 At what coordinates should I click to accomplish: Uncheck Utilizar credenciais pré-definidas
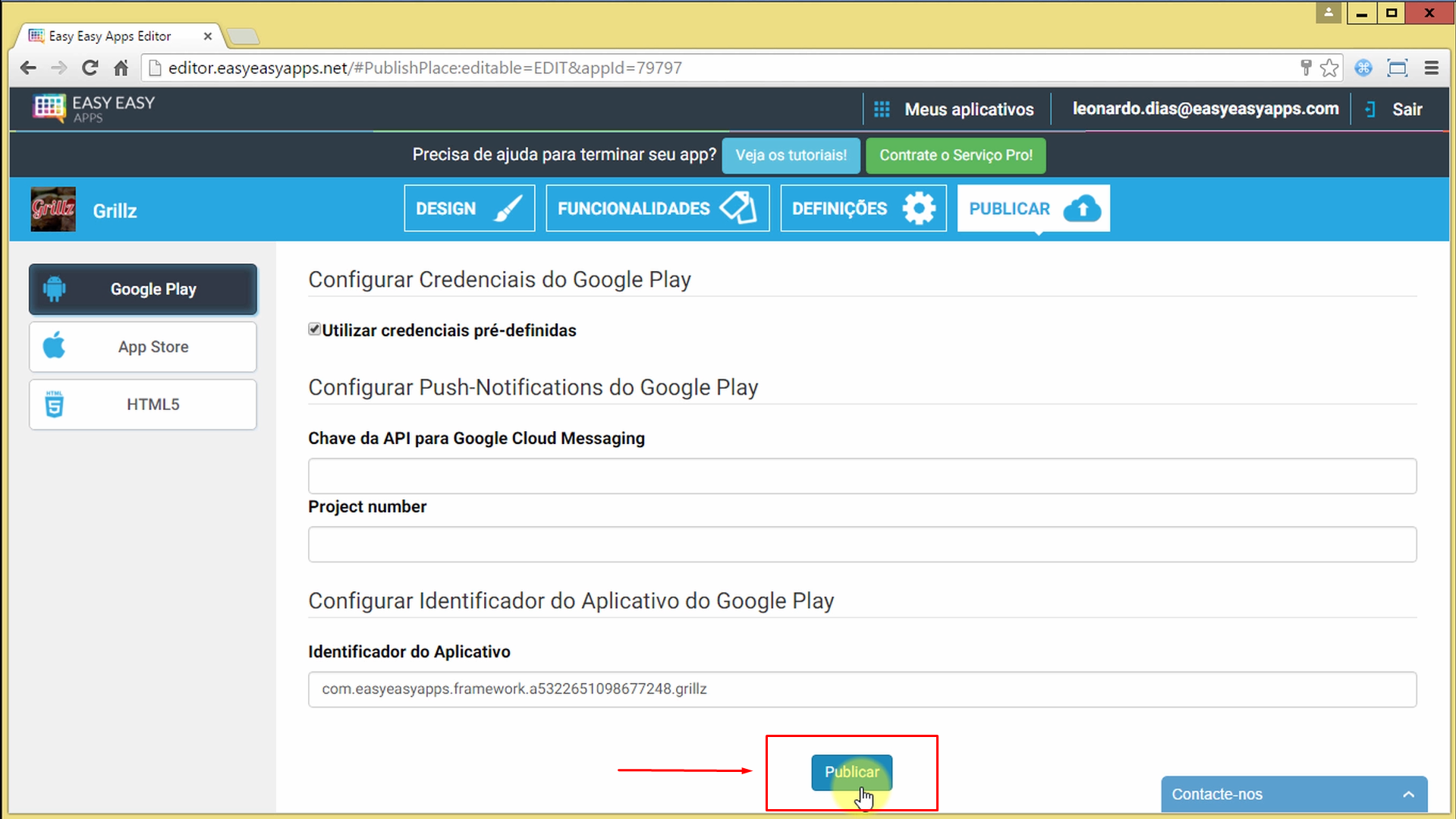pos(314,329)
